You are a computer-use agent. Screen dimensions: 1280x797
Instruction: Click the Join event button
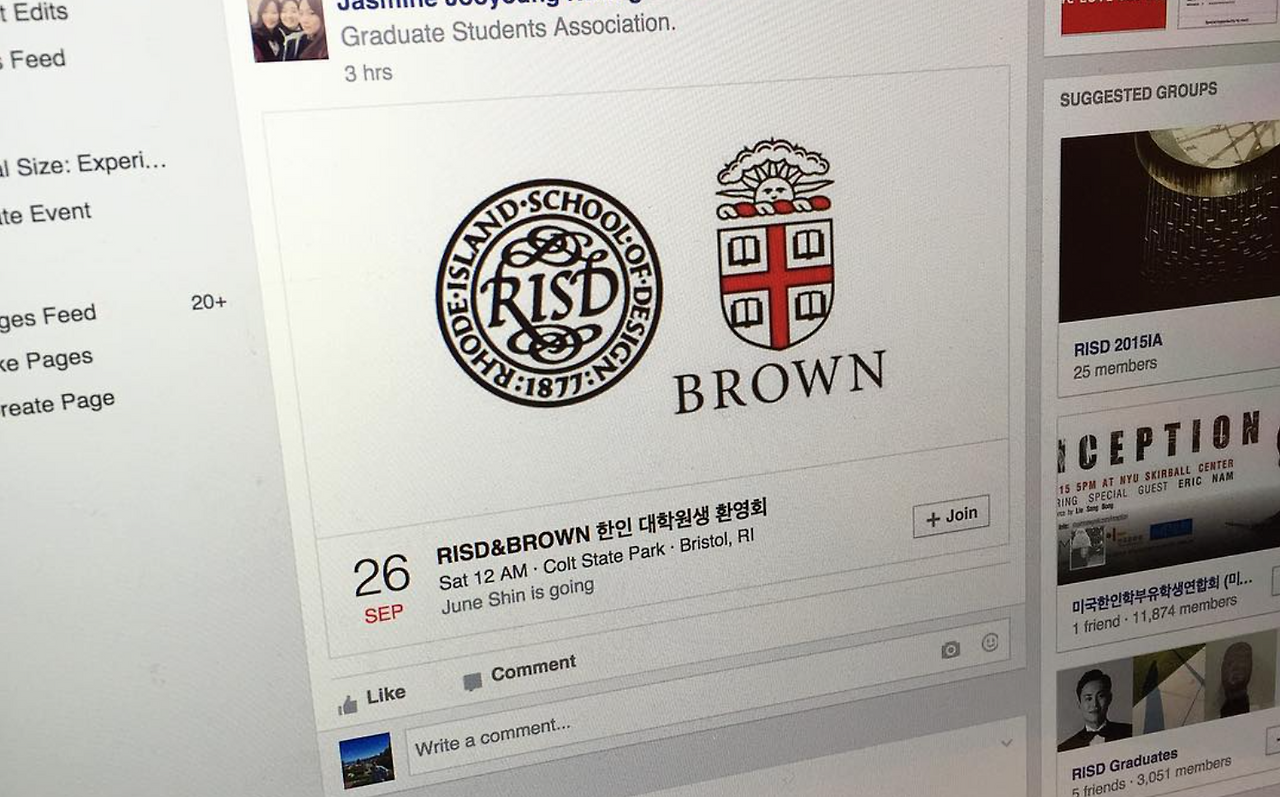click(951, 516)
